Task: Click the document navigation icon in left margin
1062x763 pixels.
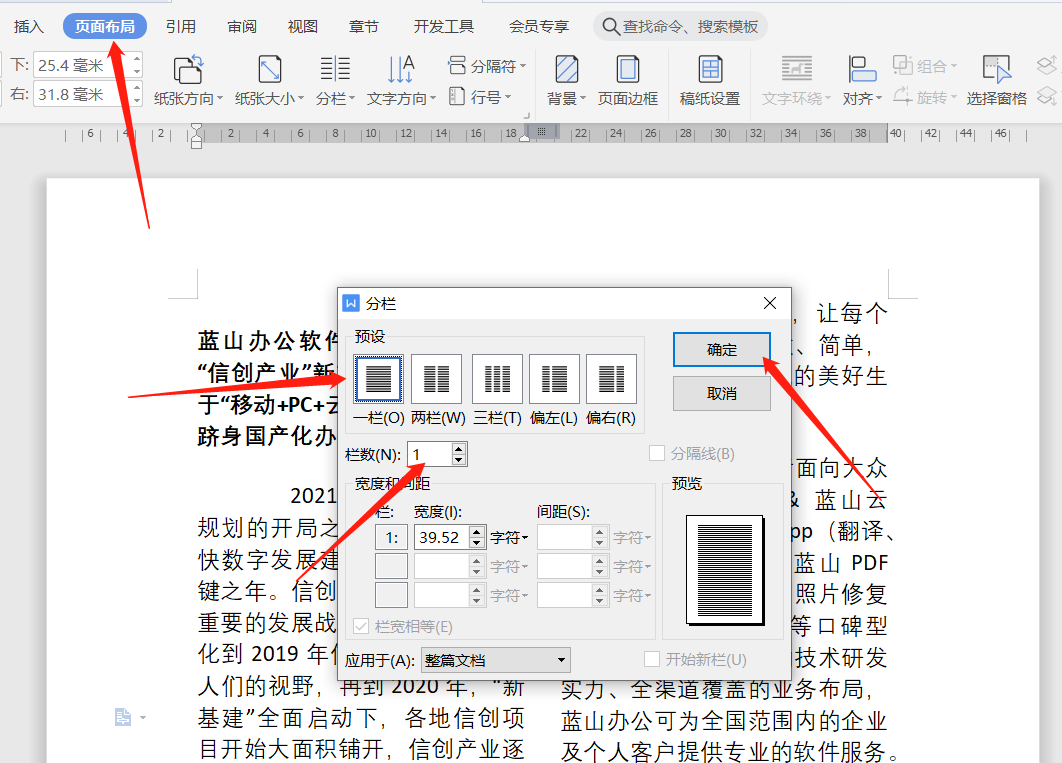Action: (x=123, y=717)
